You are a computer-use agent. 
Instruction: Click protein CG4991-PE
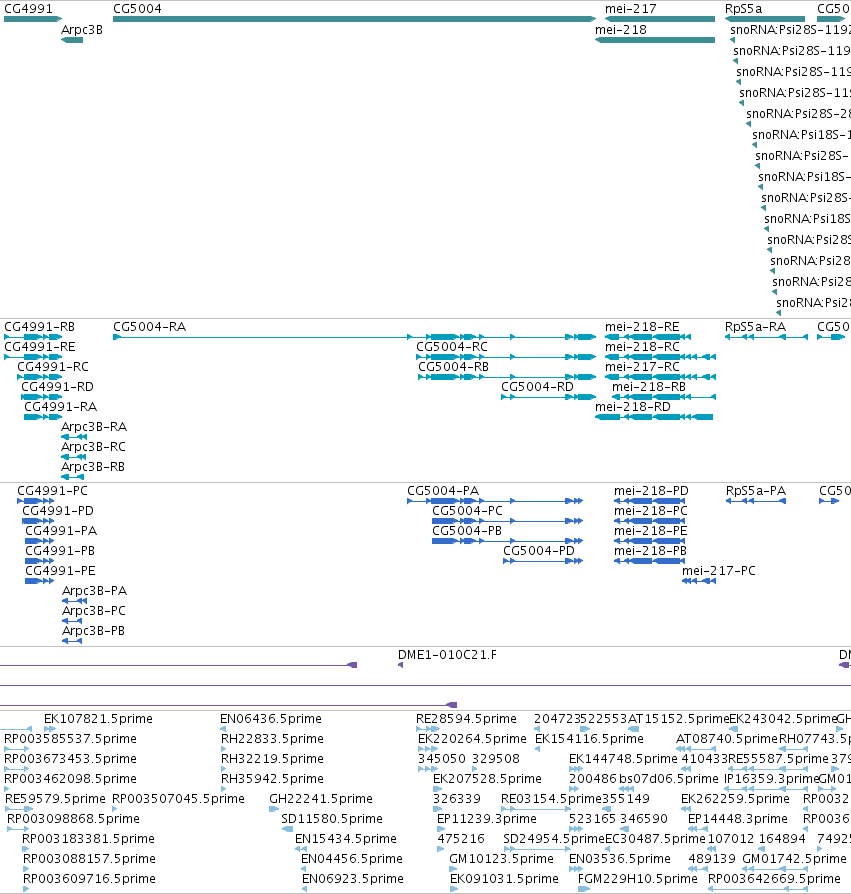(x=60, y=570)
